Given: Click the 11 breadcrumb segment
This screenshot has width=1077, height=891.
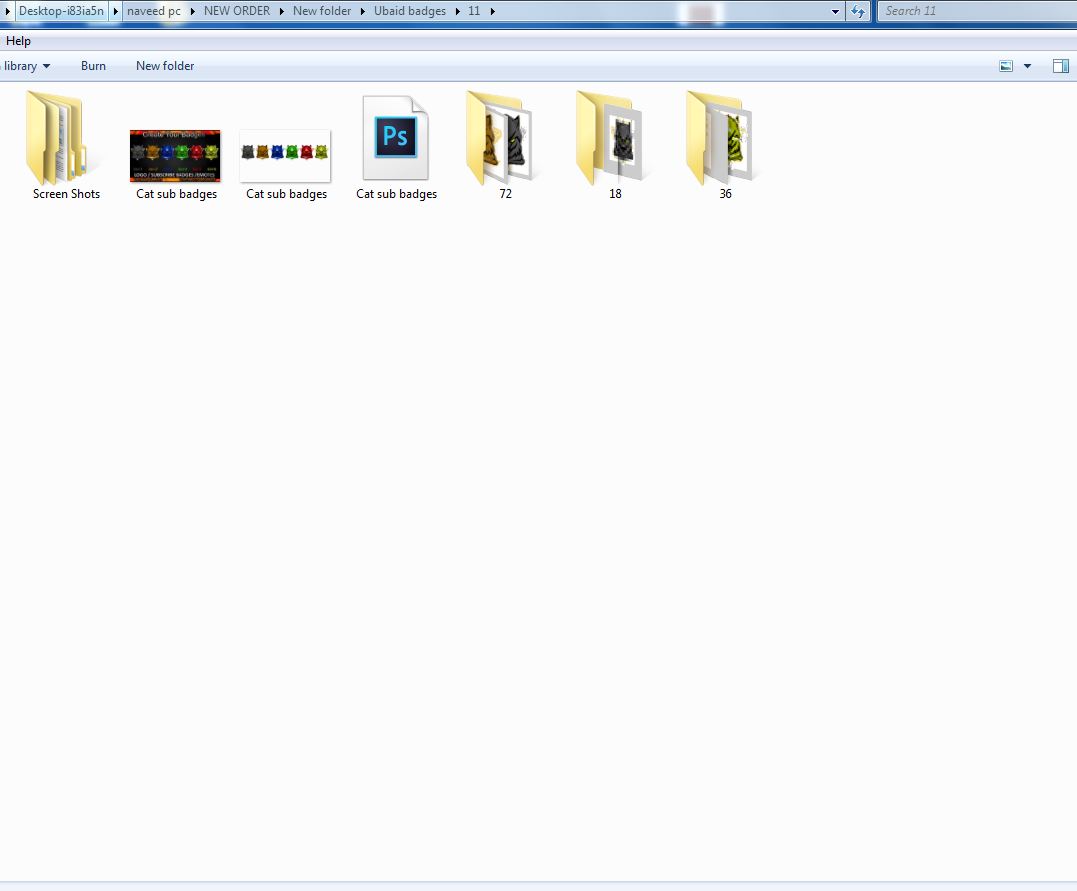Looking at the screenshot, I should pos(474,11).
